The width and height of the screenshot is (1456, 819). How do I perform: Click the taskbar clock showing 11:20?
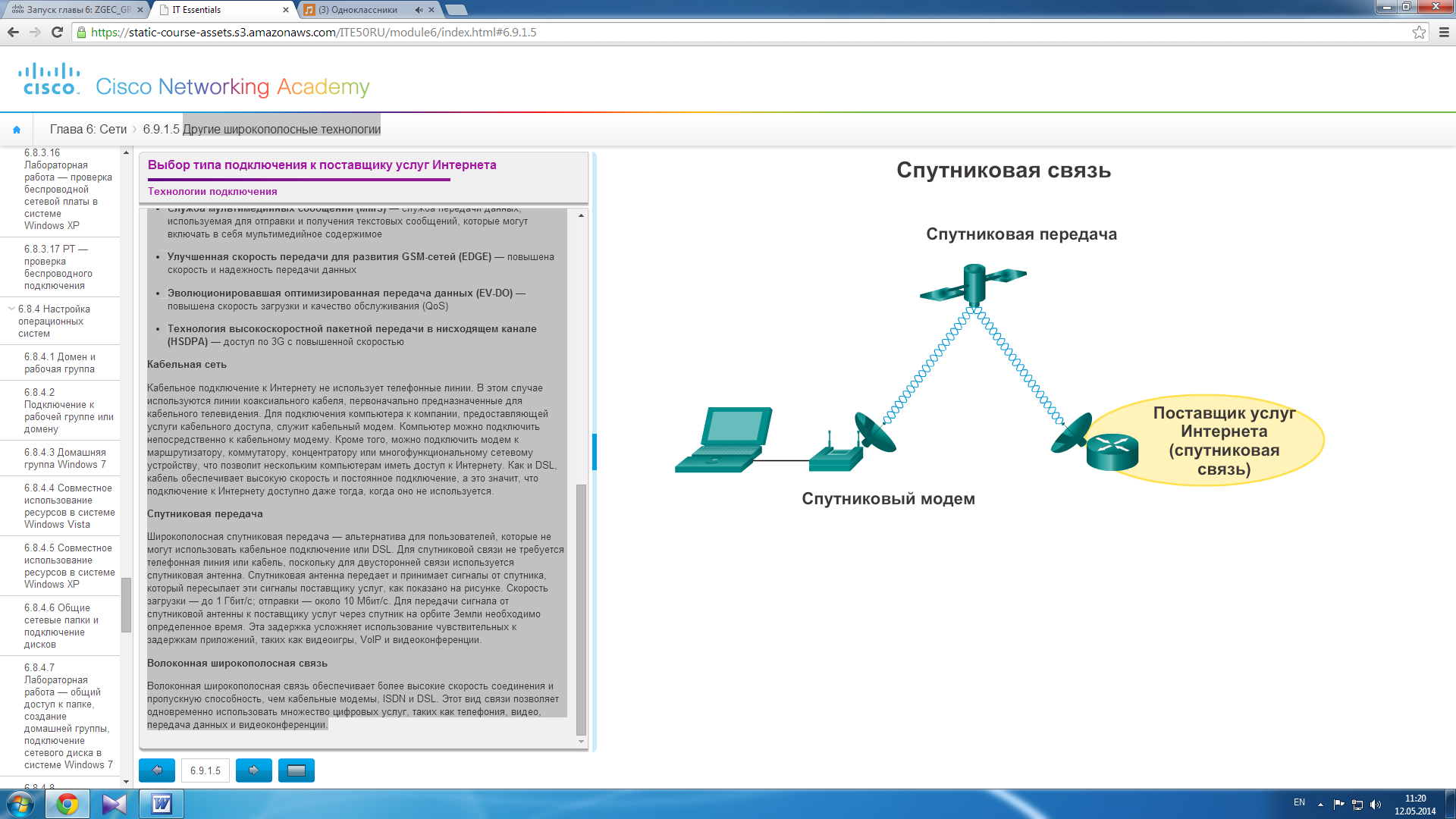(x=1414, y=805)
